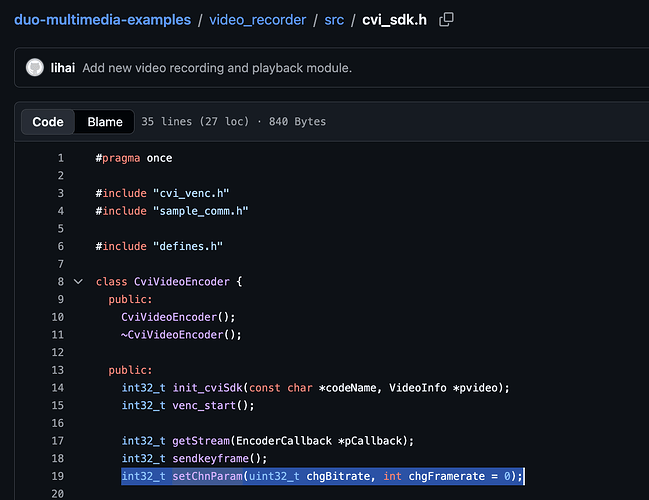Select line number 19

coord(58,476)
